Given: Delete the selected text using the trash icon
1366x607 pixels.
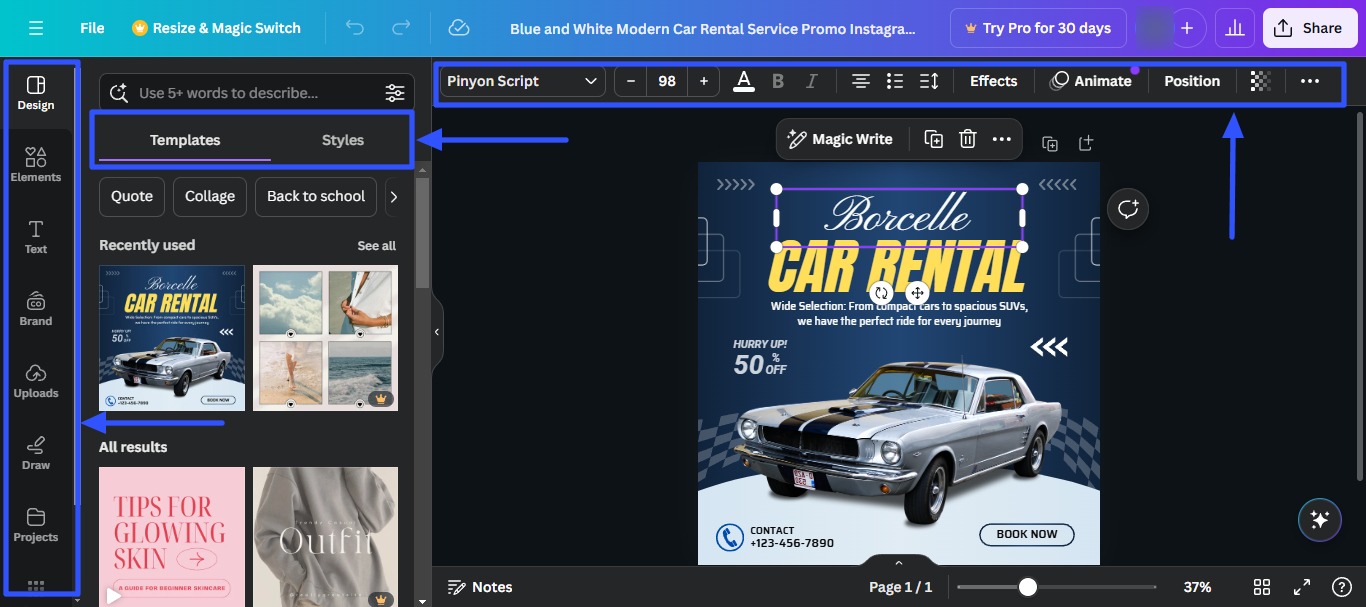Looking at the screenshot, I should (967, 139).
